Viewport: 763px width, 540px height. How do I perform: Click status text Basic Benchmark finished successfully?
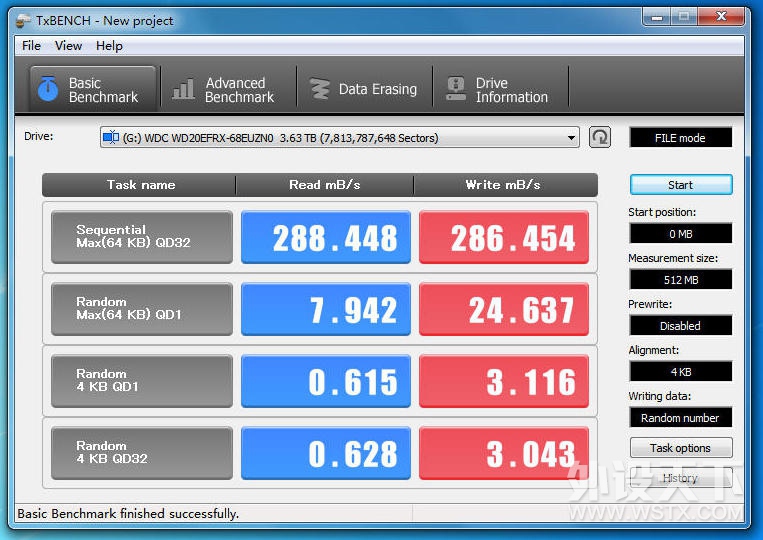[128, 514]
